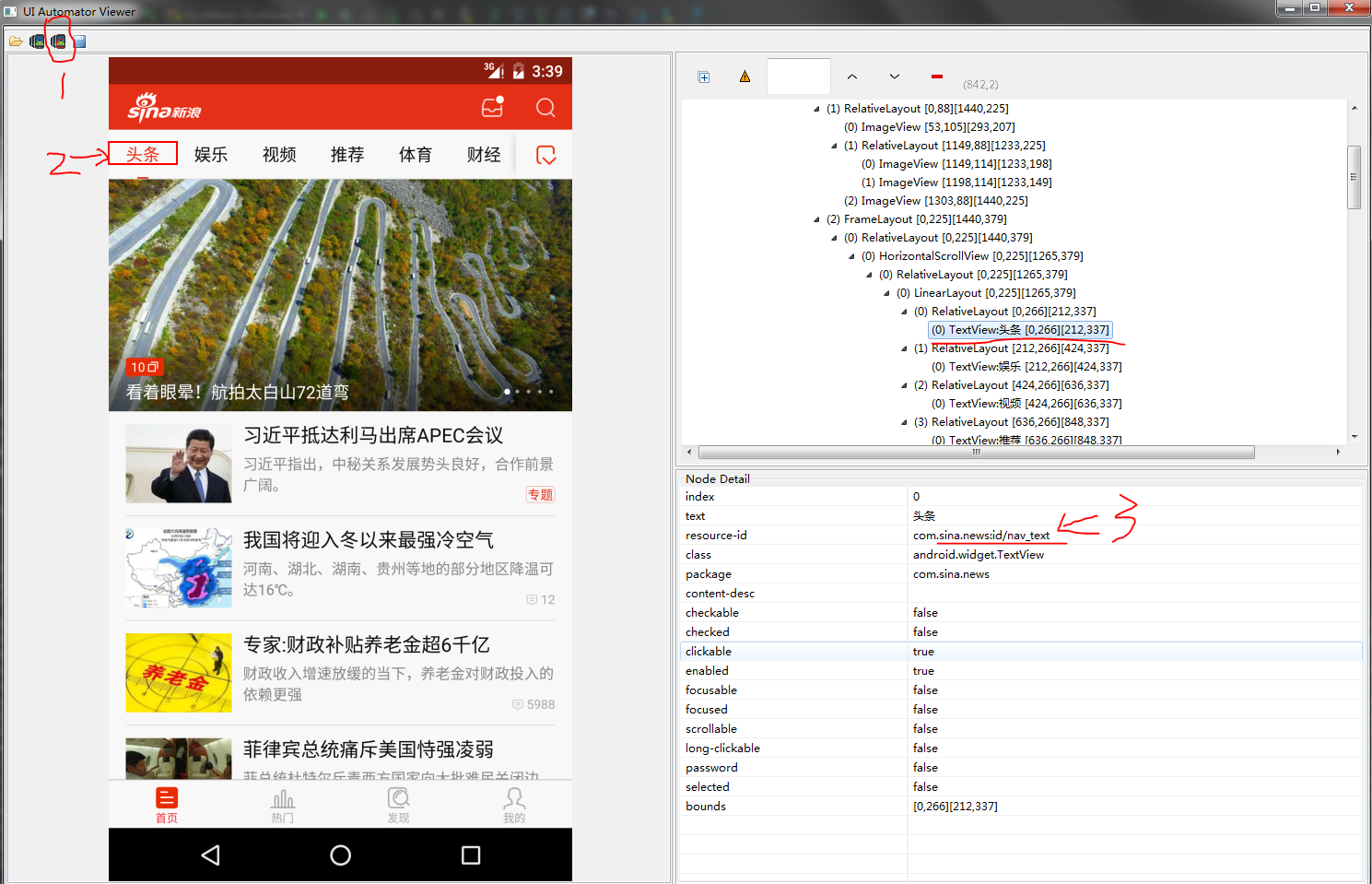Save the current screenshot and UI XML

[x=79, y=41]
